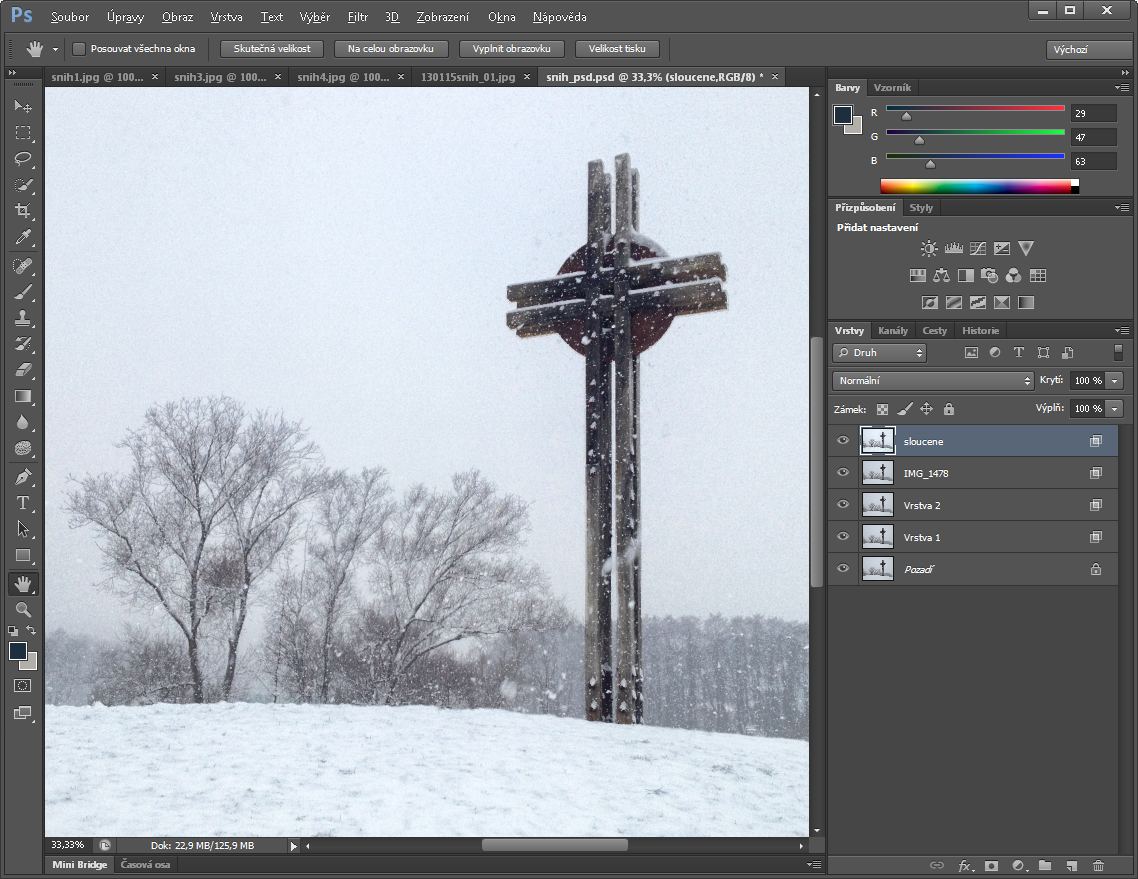Click the Vyplnit obrazovku button

pyautogui.click(x=512, y=49)
